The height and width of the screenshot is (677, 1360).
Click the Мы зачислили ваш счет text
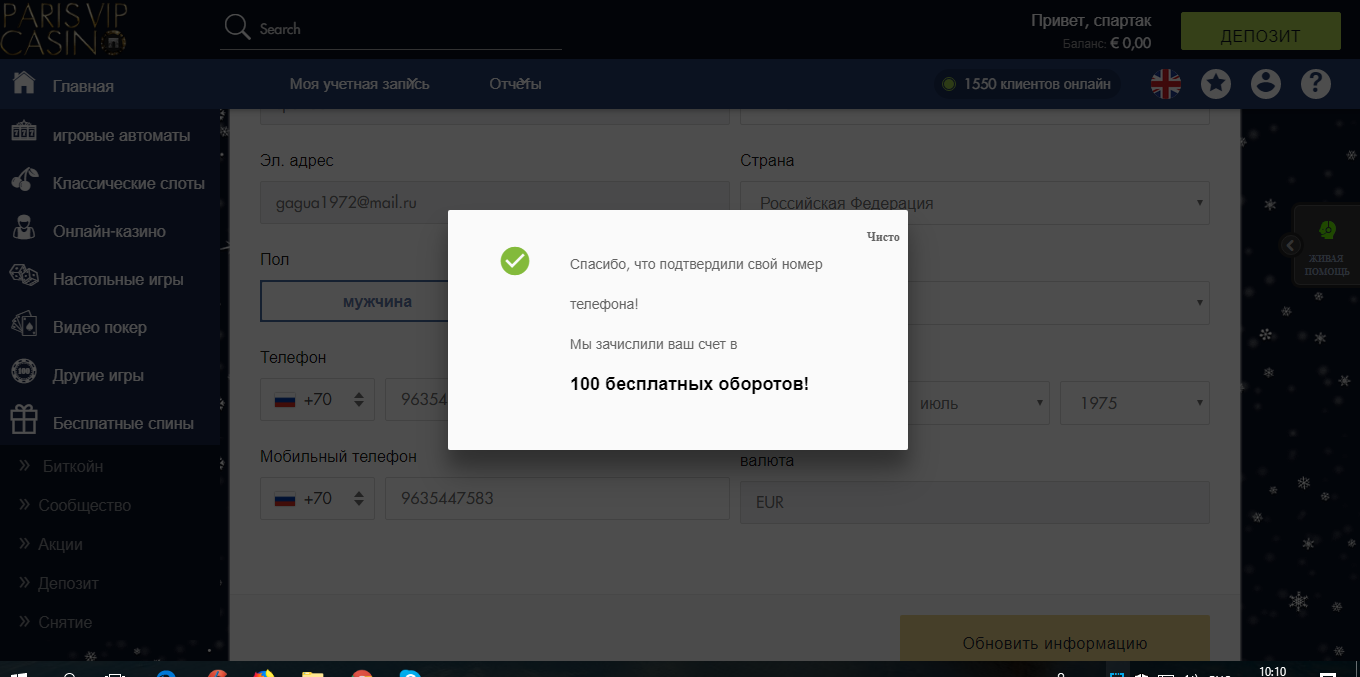point(653,344)
